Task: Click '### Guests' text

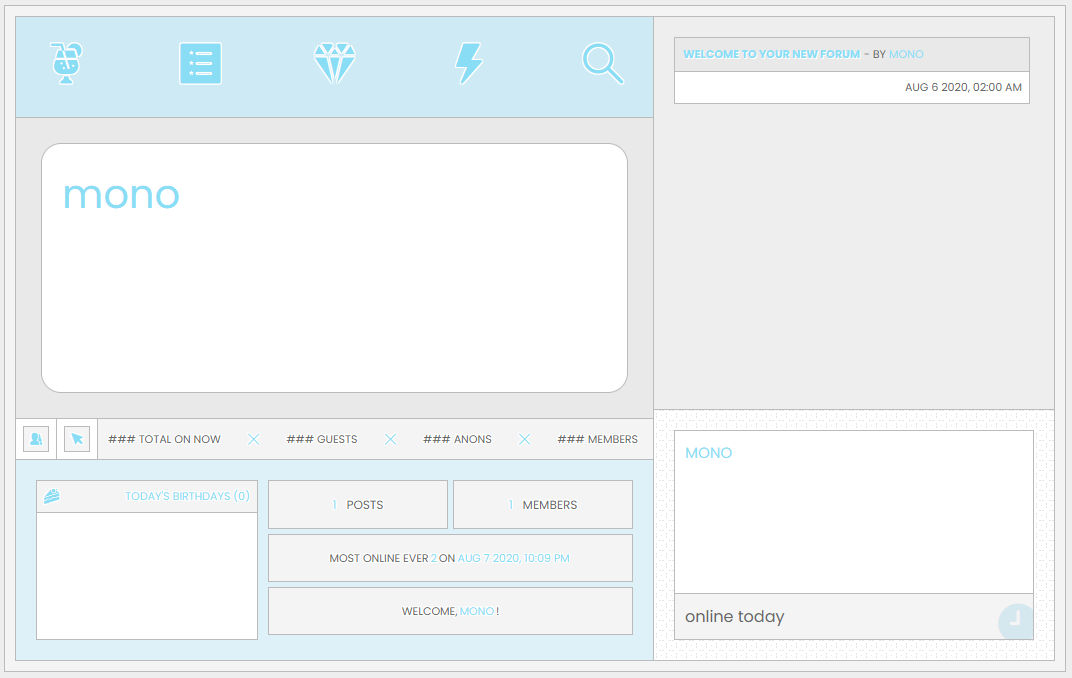Action: pos(322,439)
